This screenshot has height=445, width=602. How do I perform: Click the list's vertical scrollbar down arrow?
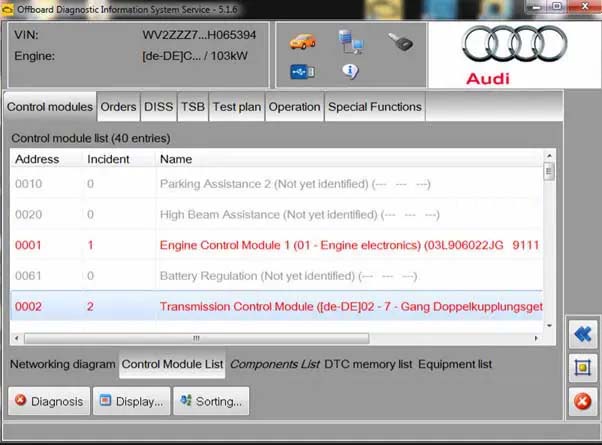549,326
